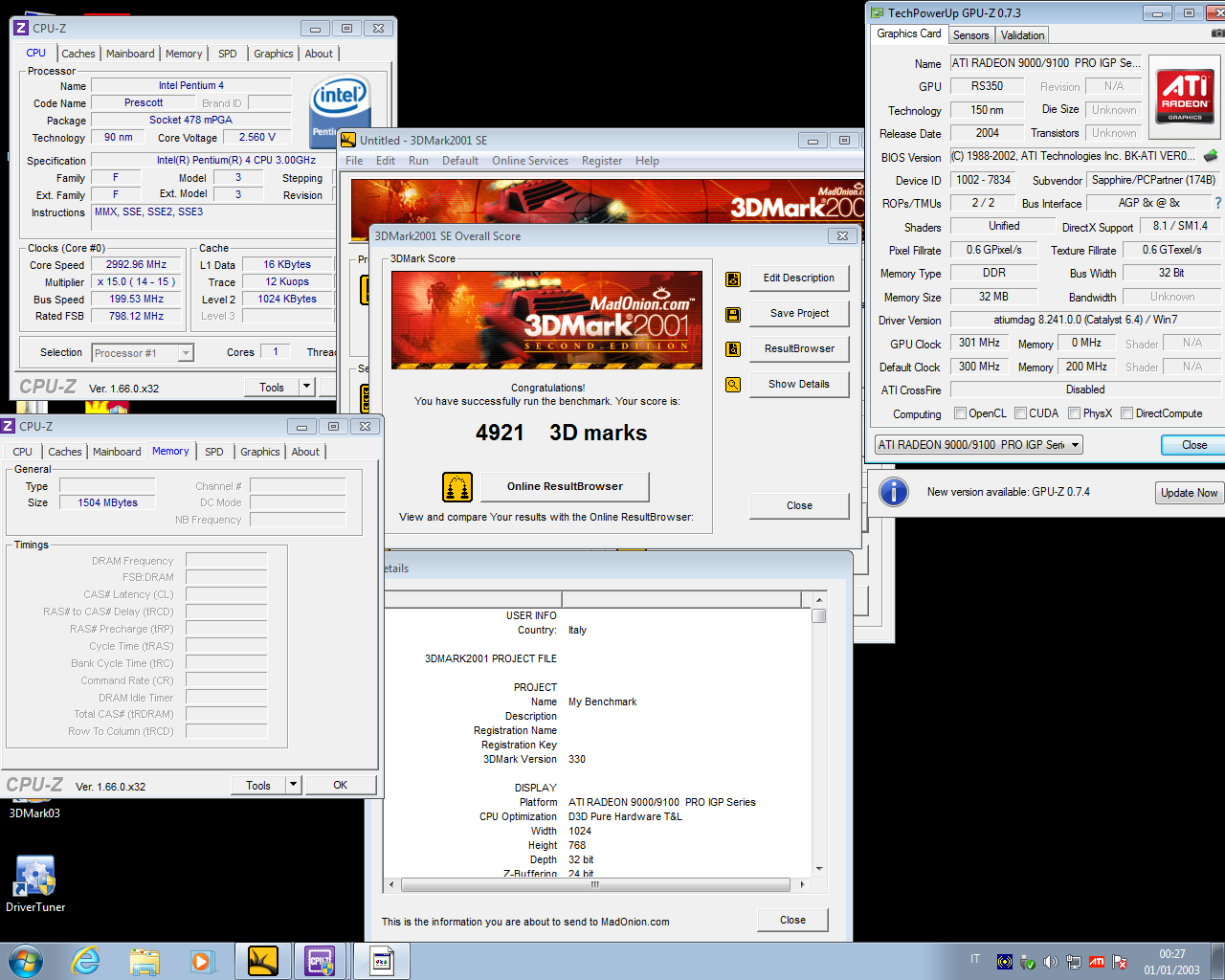Click the Edit Description icon in 3DMark score dialog
This screenshot has height=980, width=1225.
click(x=733, y=278)
